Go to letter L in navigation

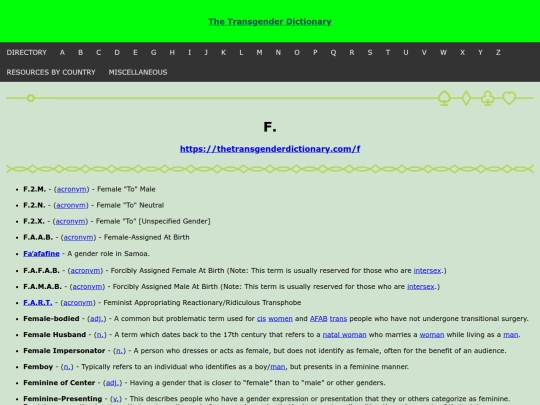tap(241, 52)
